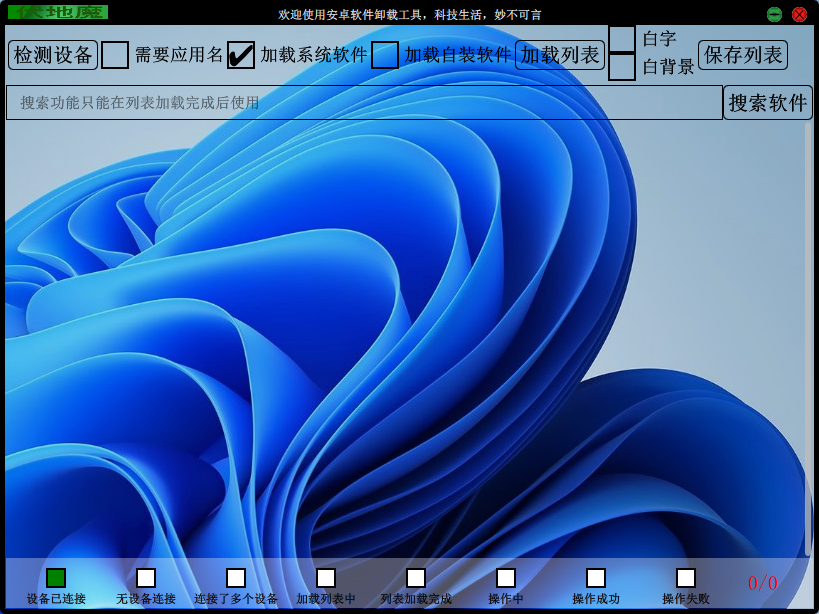
Task: Toggle the 白背景 checkbox
Action: coord(622,67)
